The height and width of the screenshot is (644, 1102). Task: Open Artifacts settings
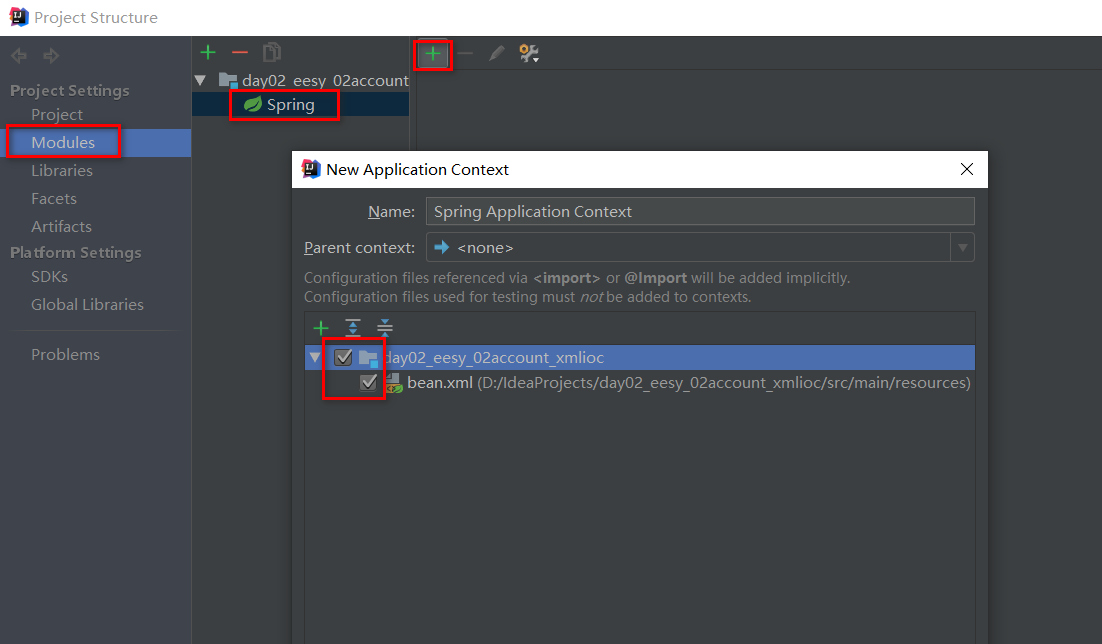[x=61, y=227]
